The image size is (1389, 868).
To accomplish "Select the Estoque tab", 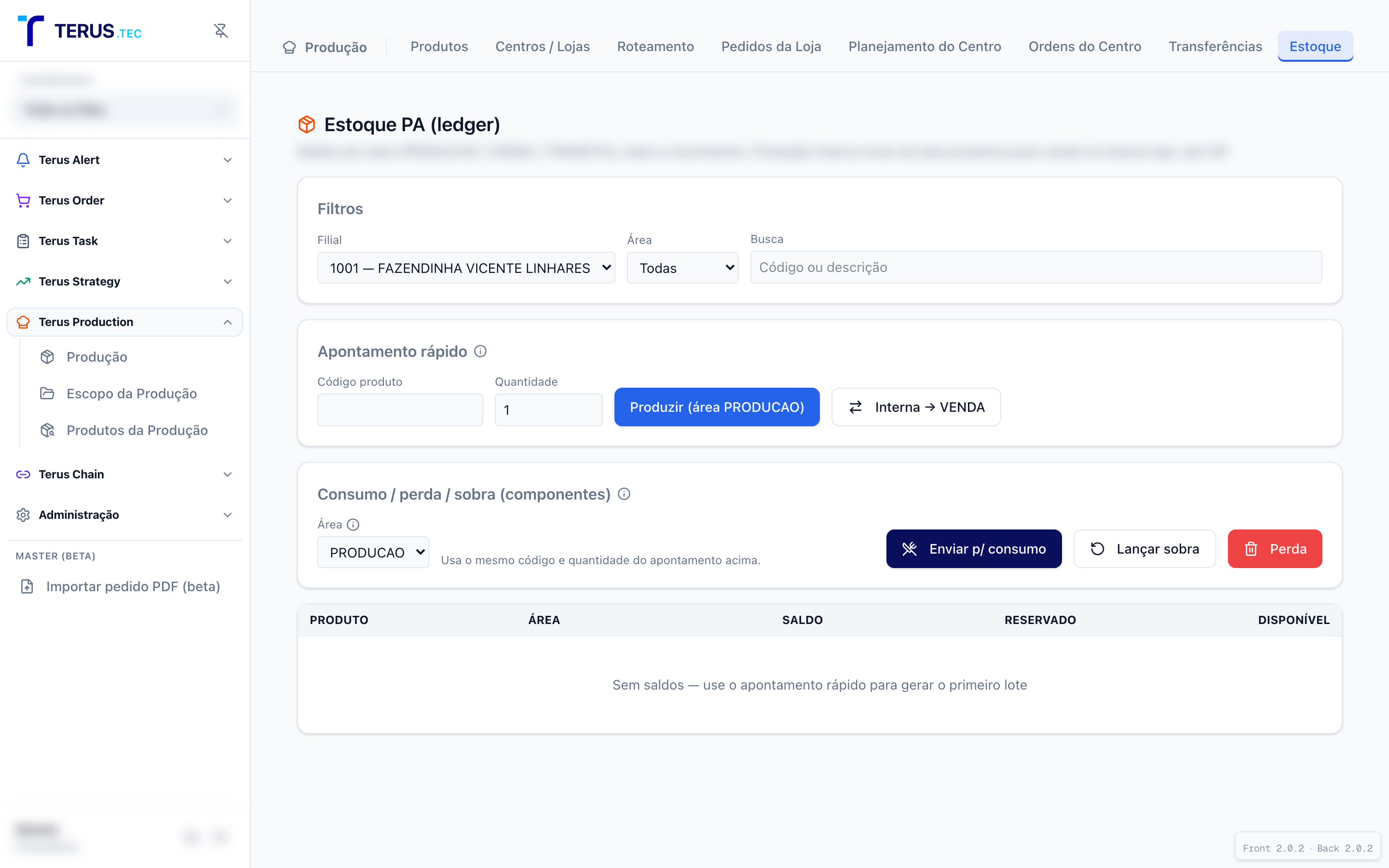I will (x=1315, y=46).
